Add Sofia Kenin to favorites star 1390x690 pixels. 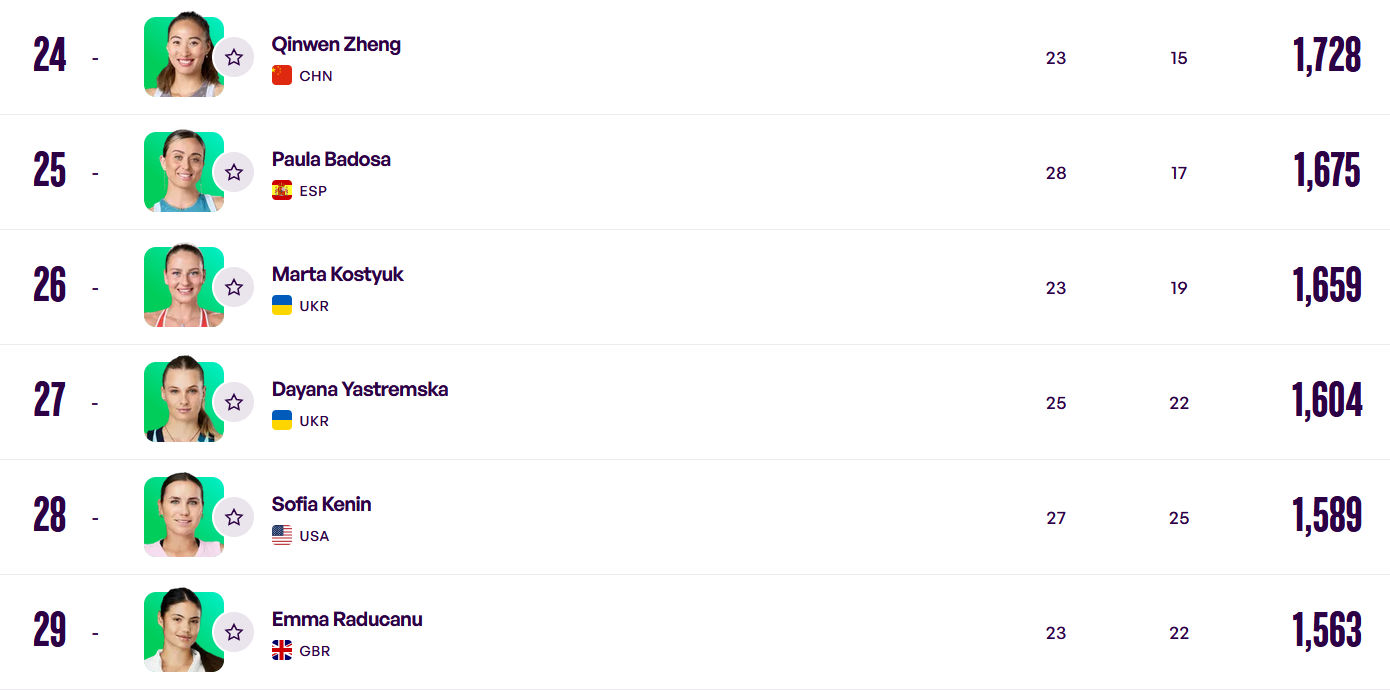[x=234, y=517]
